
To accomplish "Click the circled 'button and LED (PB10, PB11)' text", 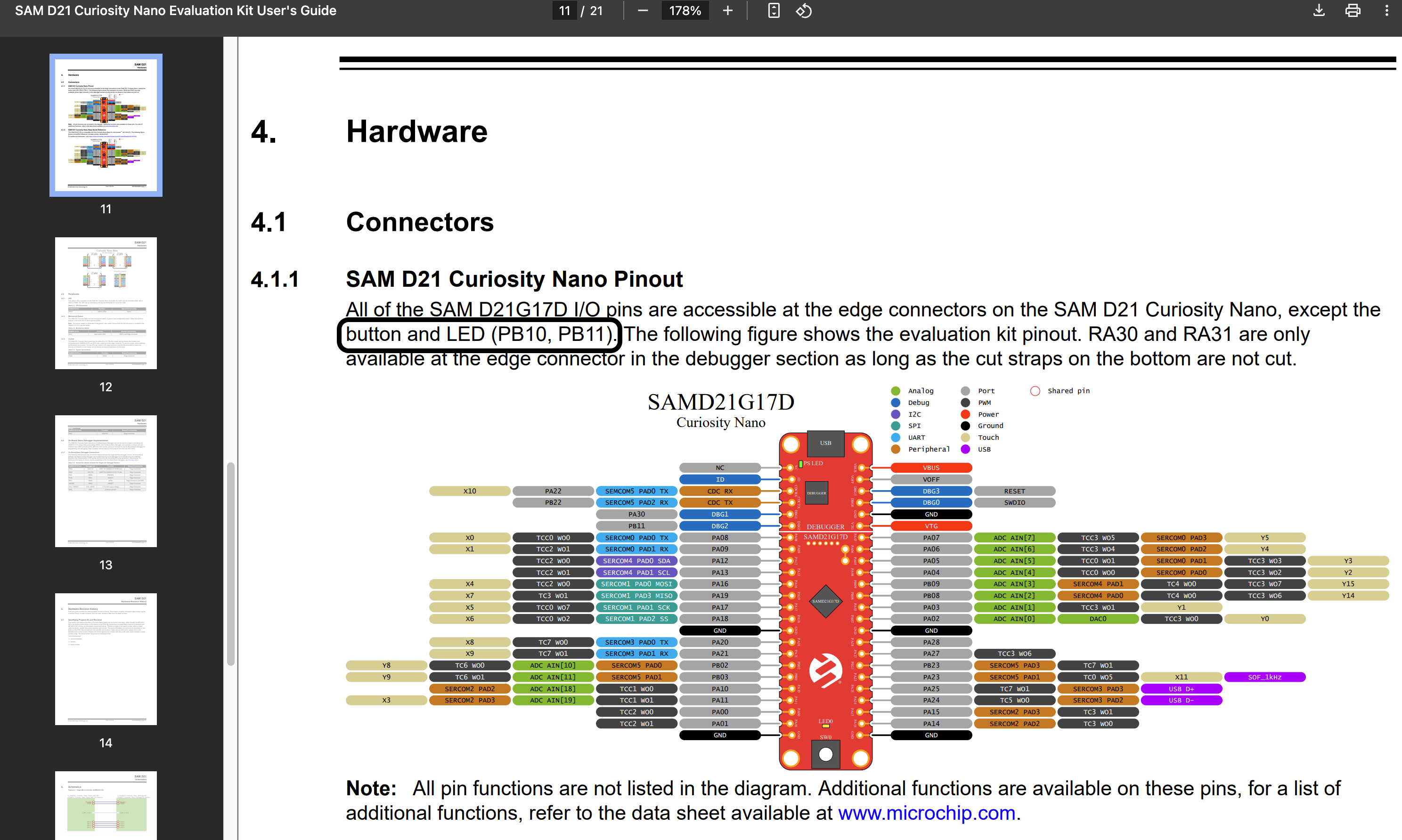I will point(479,334).
